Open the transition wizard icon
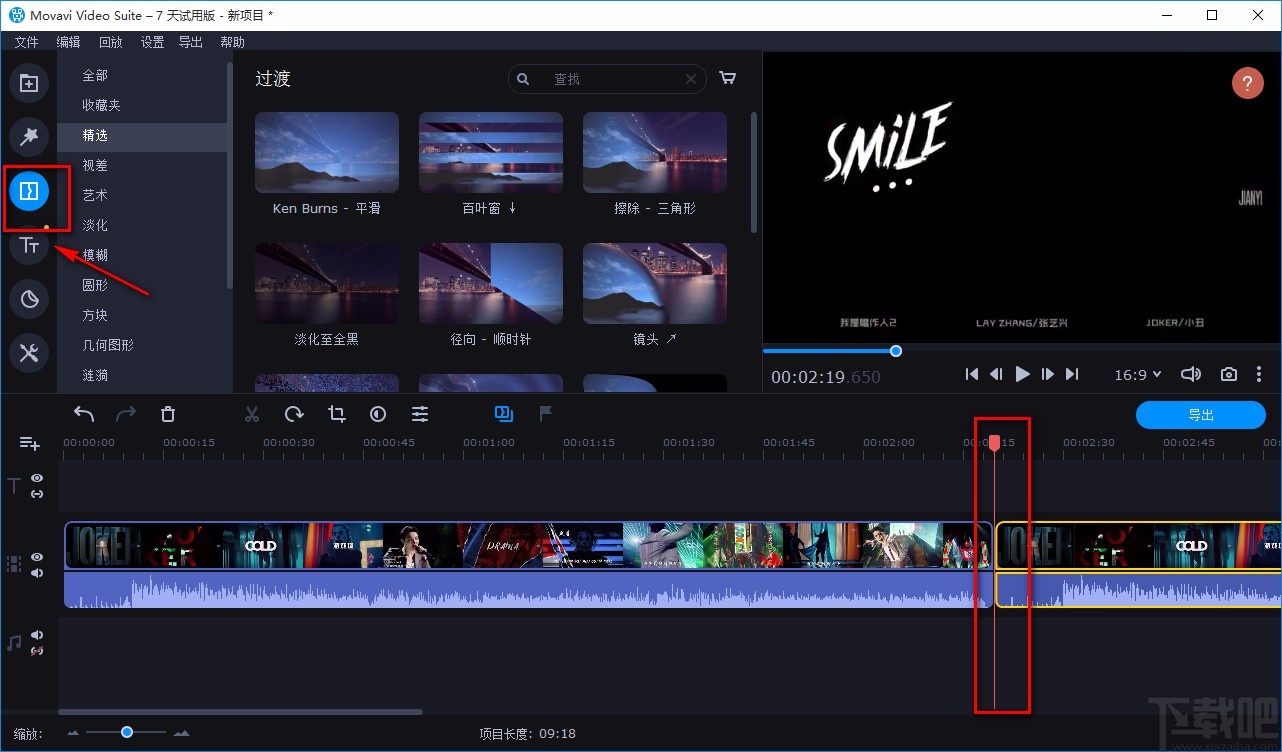Viewport: 1282px width, 752px height. tap(504, 413)
